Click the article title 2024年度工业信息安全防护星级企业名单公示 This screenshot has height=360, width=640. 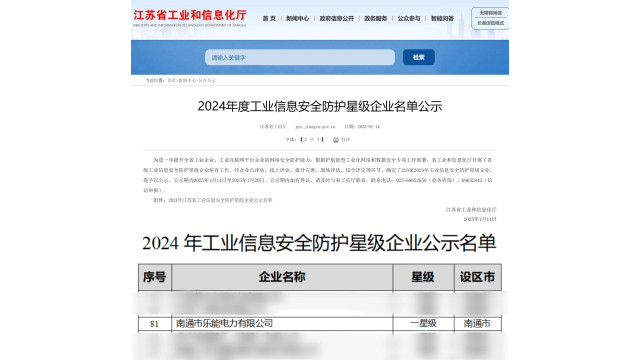(x=320, y=106)
